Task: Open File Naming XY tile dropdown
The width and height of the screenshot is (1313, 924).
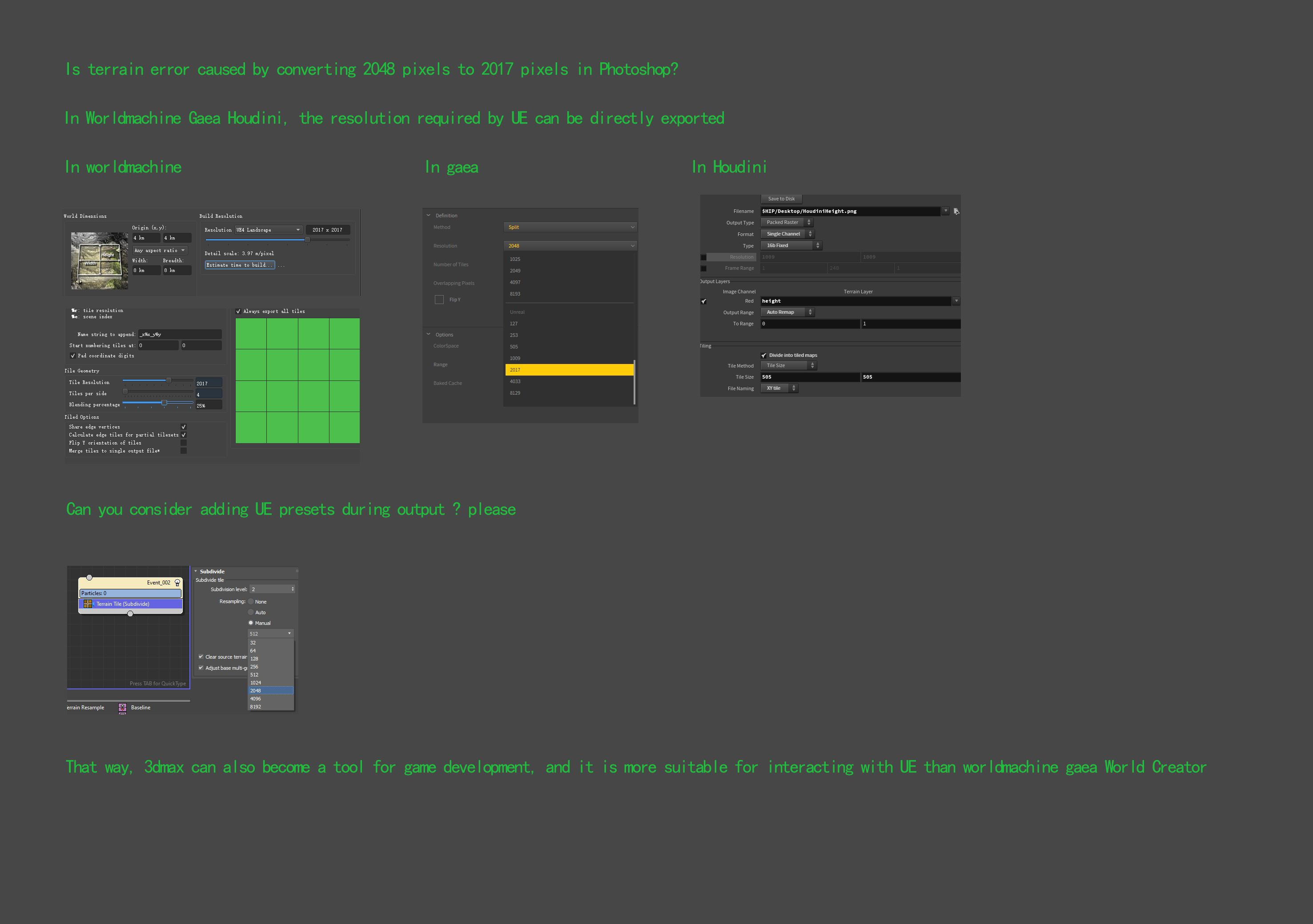Action: pos(779,388)
